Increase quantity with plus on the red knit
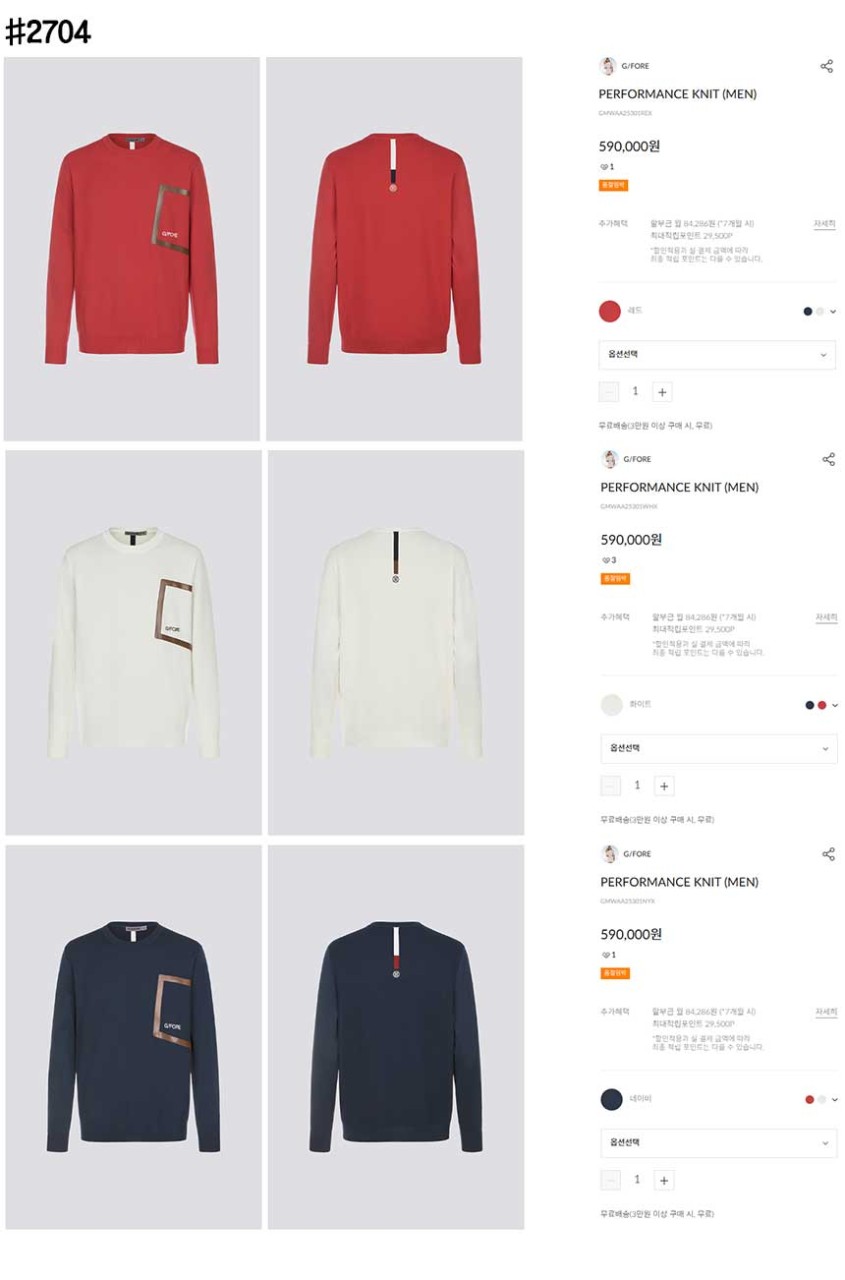The height and width of the screenshot is (1280, 845). click(662, 392)
